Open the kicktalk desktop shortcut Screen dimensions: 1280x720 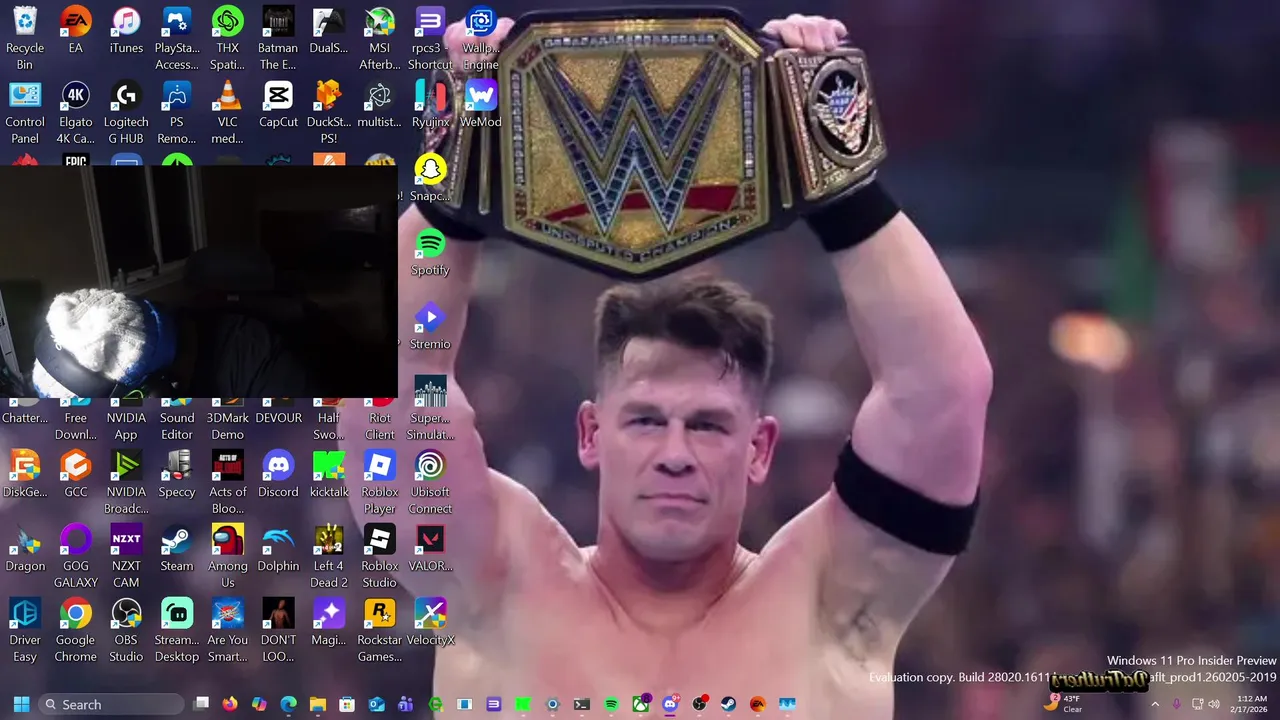click(329, 474)
